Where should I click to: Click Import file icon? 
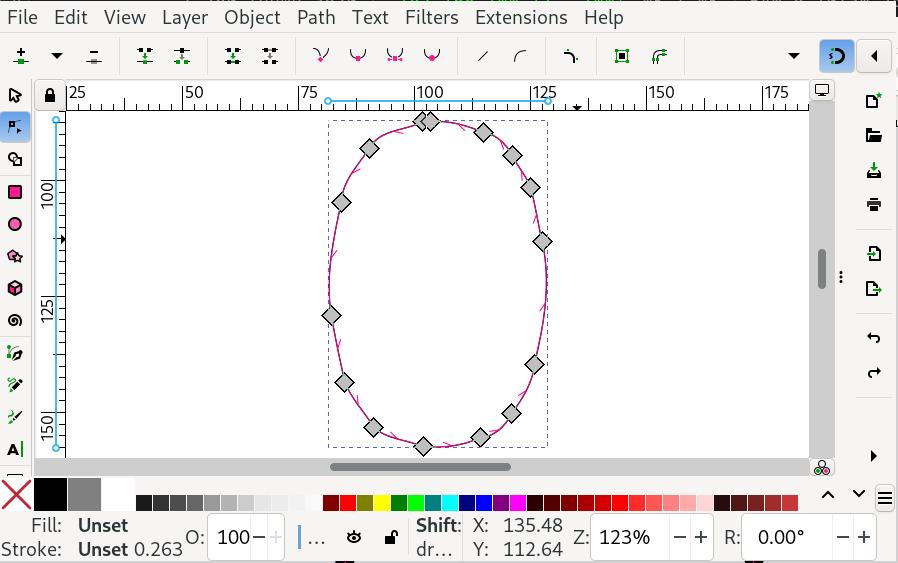pos(873,254)
